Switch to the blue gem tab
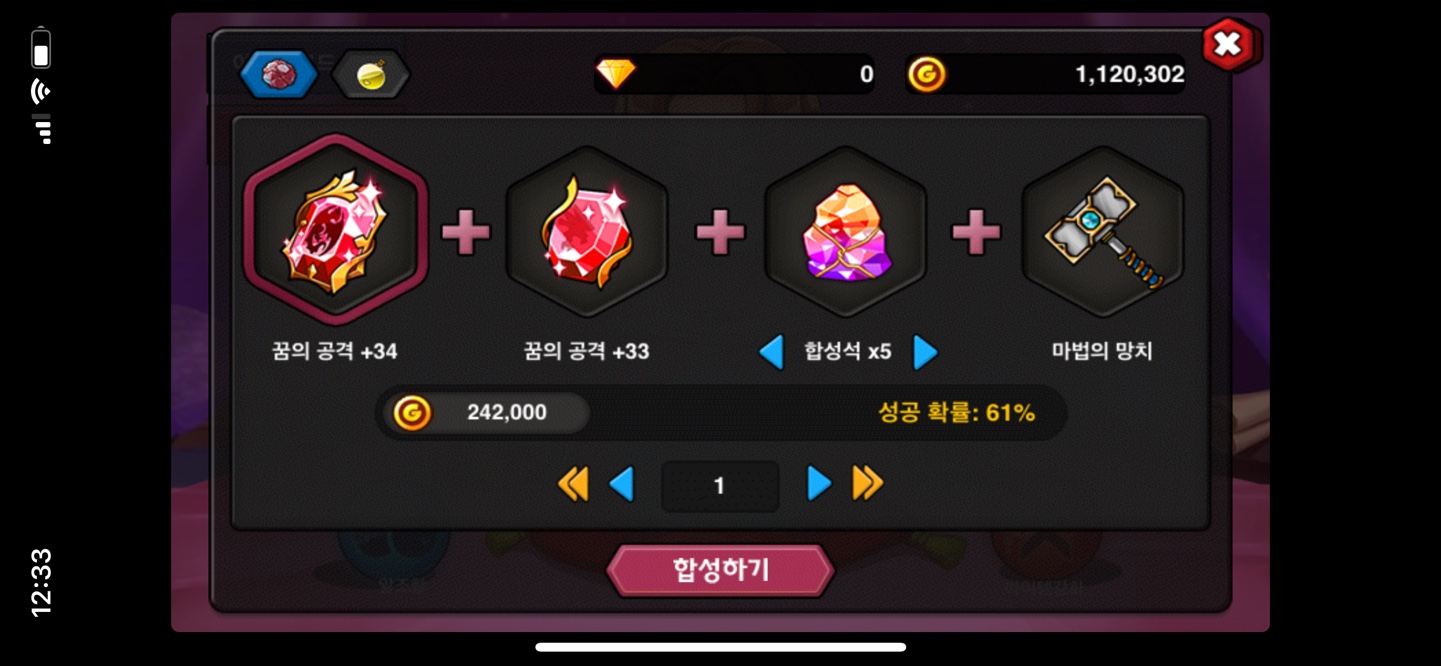1441x666 pixels. pyautogui.click(x=279, y=74)
